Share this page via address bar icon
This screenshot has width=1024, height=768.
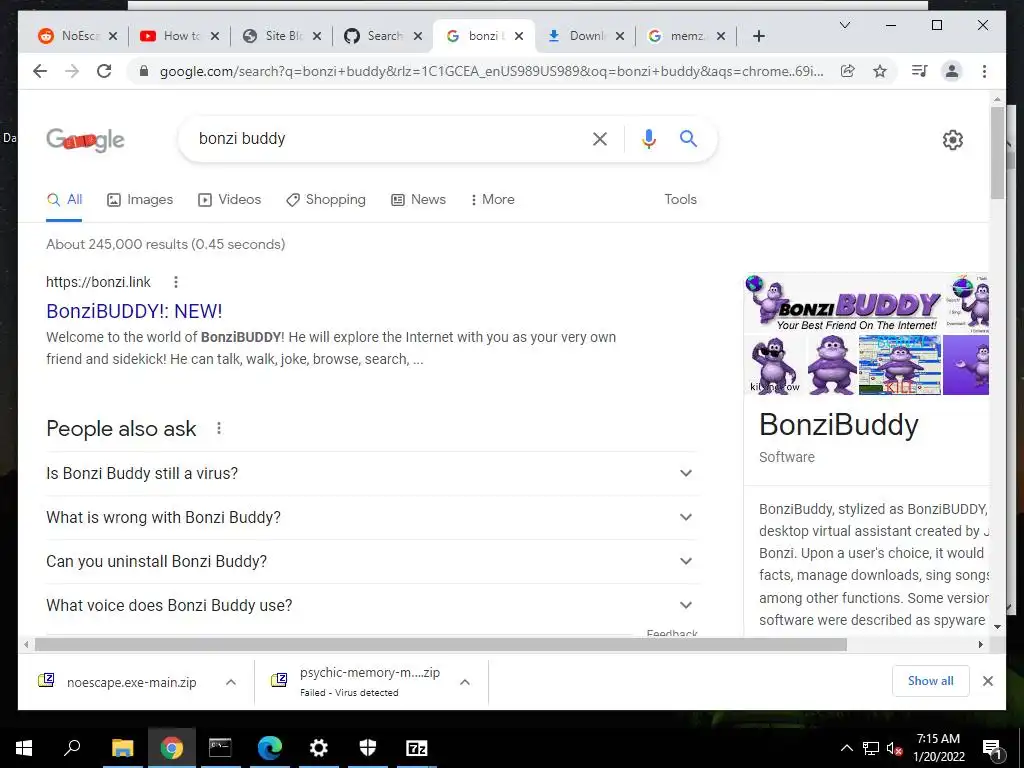(x=848, y=71)
